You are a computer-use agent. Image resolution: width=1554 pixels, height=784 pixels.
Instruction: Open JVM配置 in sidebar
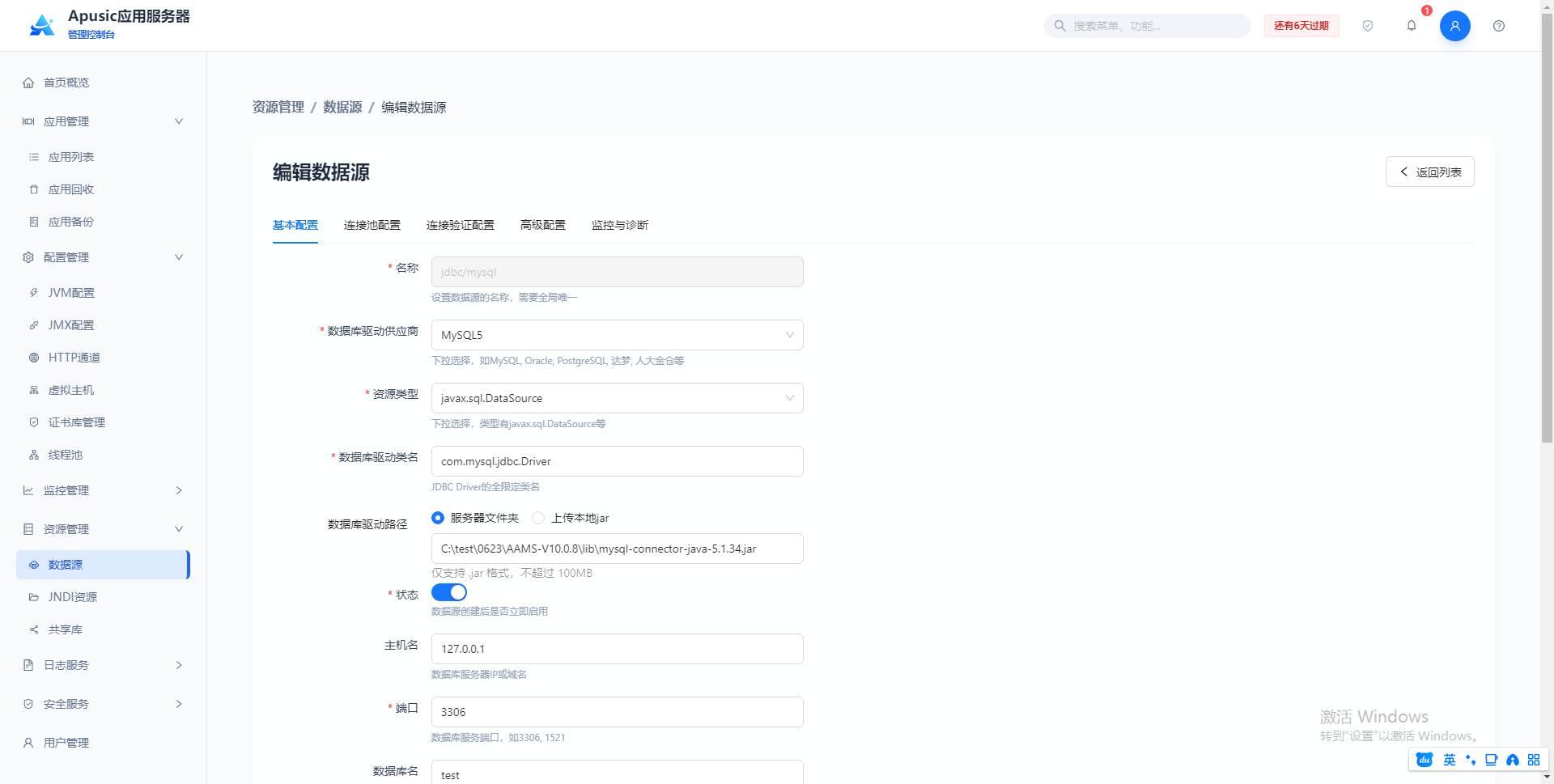(x=104, y=293)
